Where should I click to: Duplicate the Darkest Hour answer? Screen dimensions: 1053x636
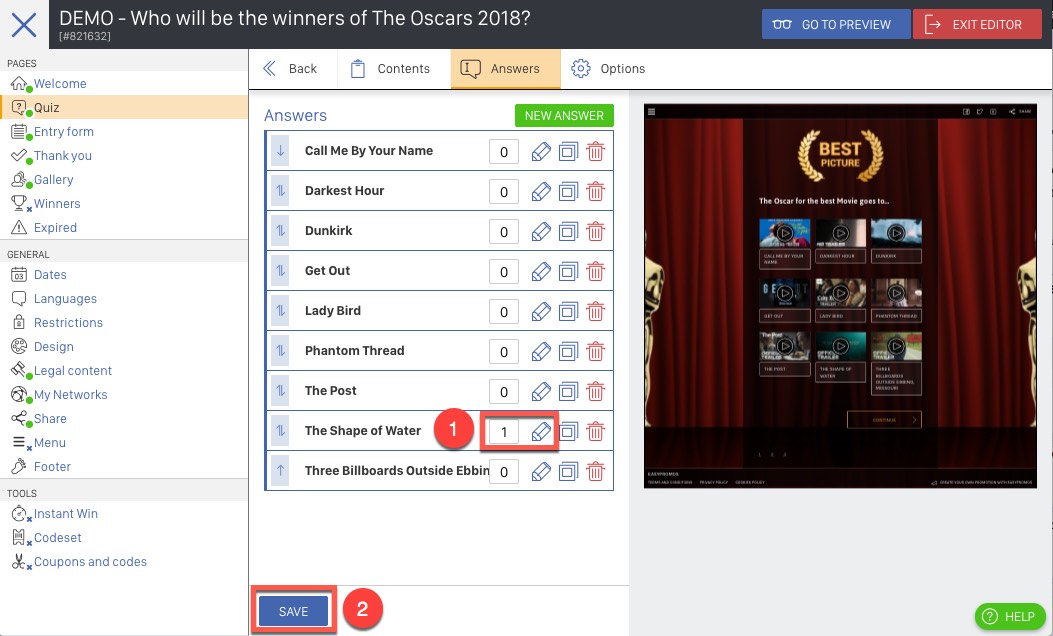click(568, 192)
